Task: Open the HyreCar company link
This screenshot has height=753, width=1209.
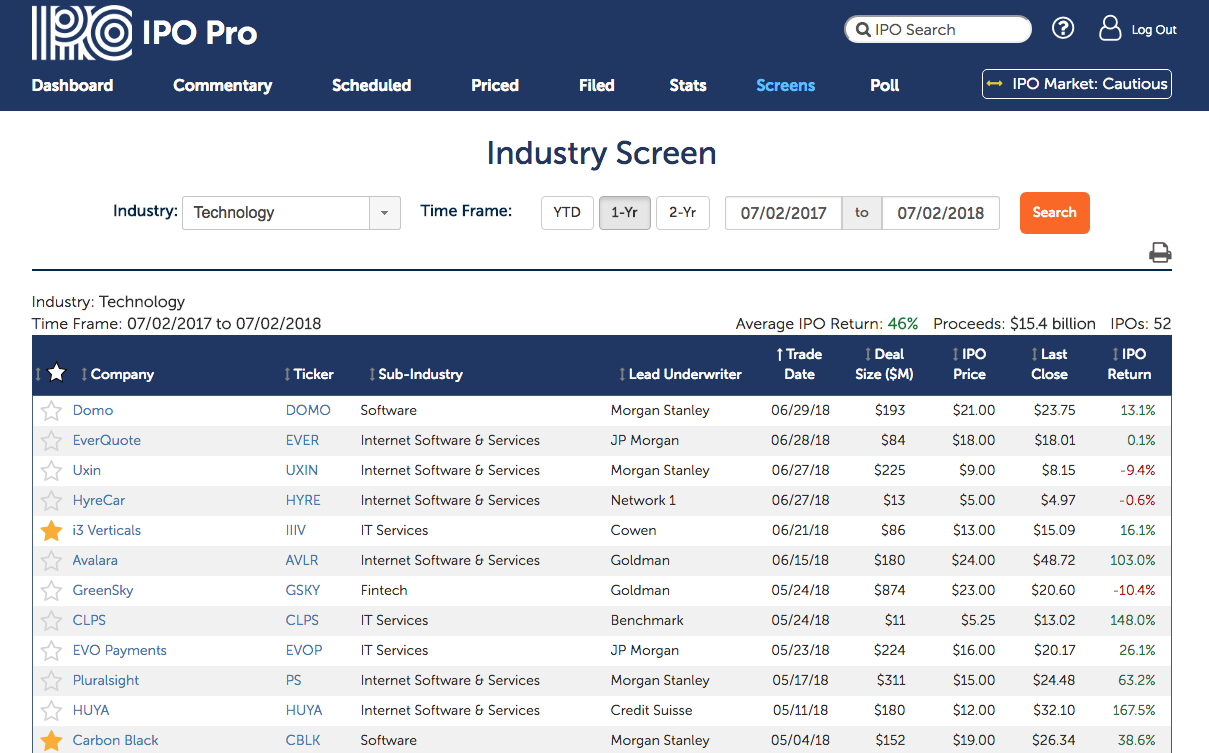Action: pos(99,500)
